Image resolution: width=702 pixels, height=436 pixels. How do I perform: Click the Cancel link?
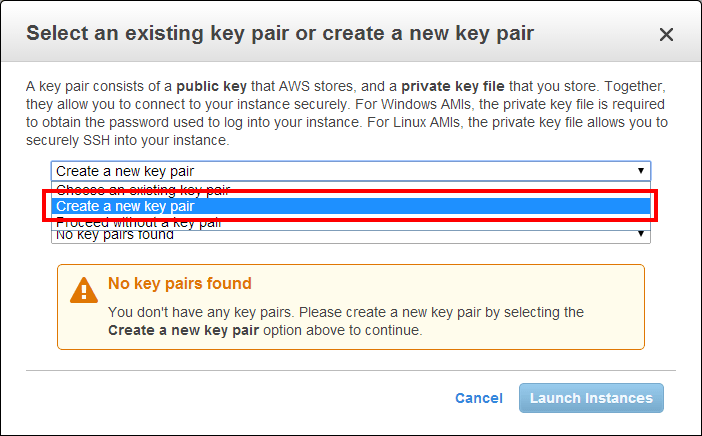click(x=478, y=398)
